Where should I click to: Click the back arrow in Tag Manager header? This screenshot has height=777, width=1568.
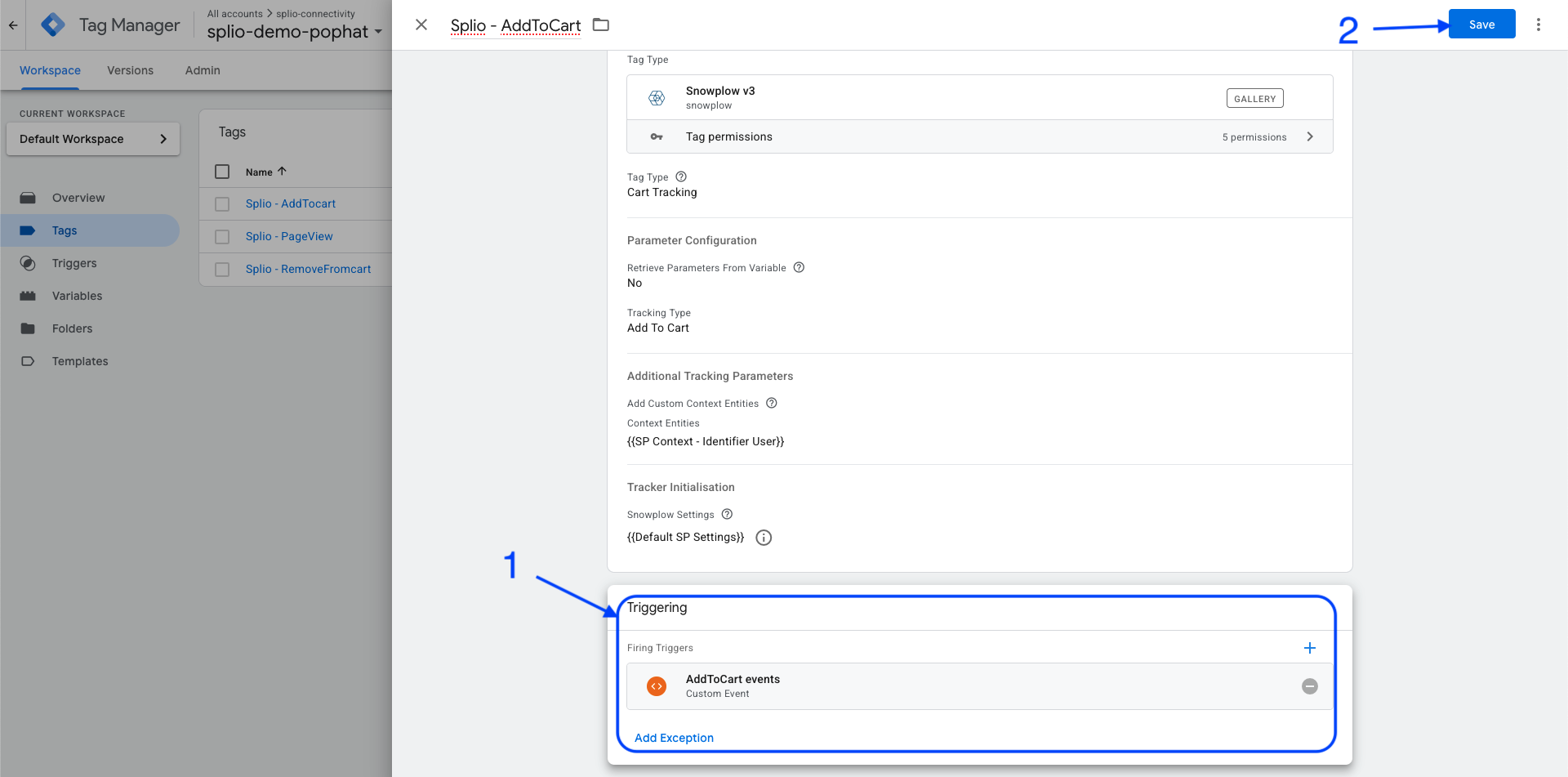click(13, 25)
